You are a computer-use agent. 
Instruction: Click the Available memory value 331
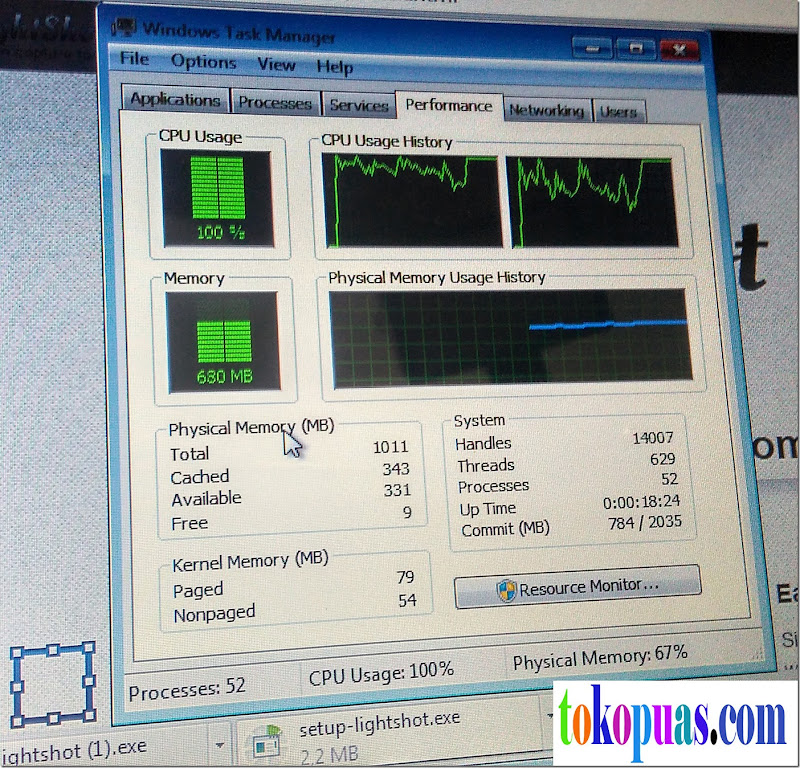click(x=397, y=490)
